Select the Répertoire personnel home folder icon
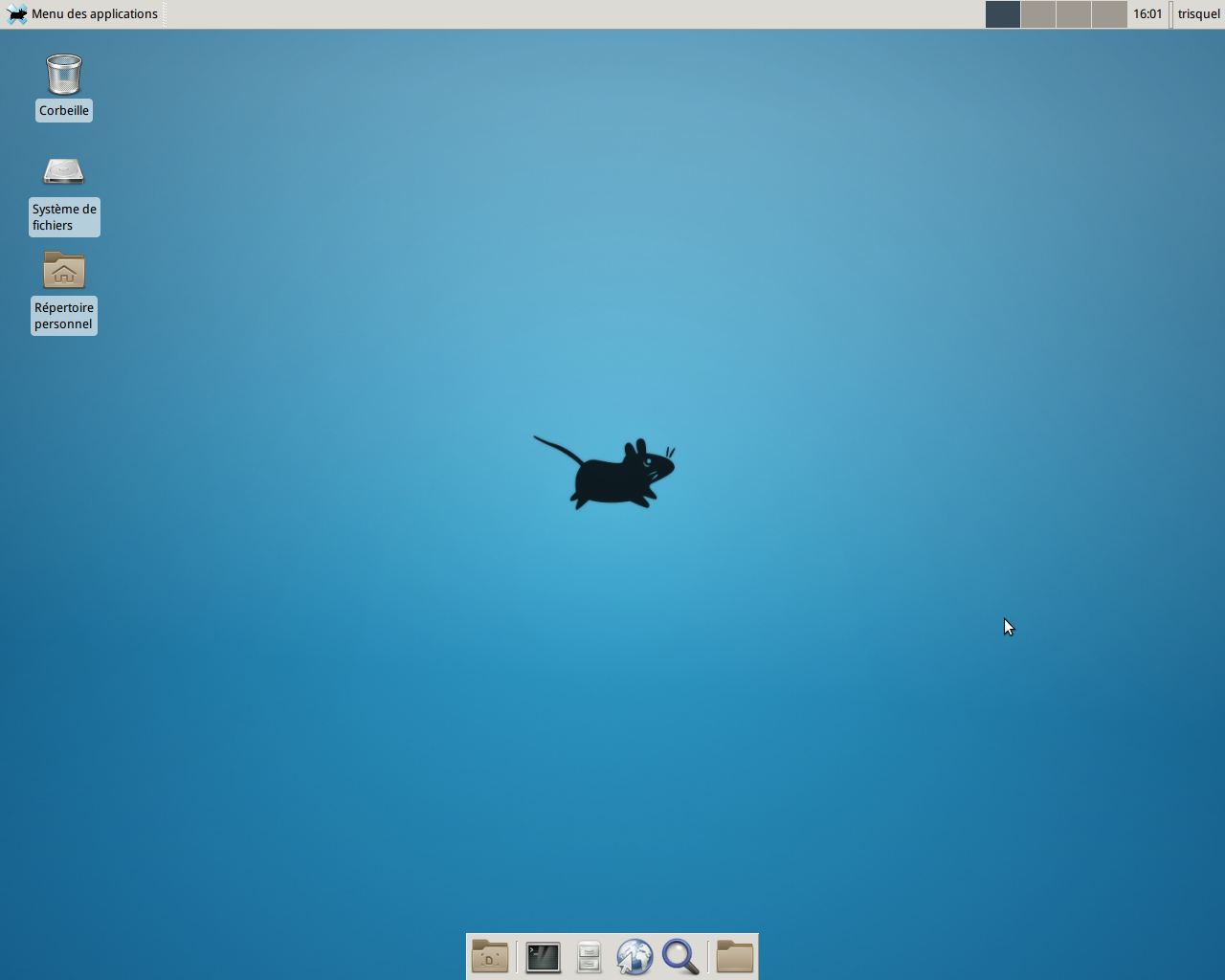 tap(64, 270)
